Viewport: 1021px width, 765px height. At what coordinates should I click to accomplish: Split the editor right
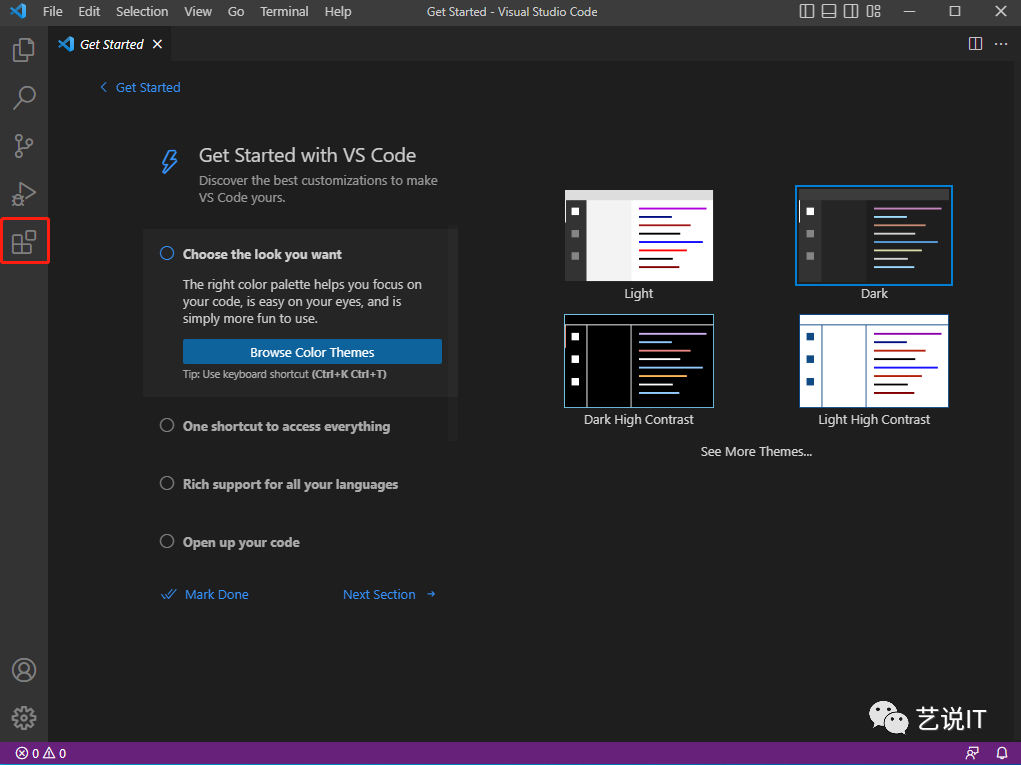(x=975, y=44)
